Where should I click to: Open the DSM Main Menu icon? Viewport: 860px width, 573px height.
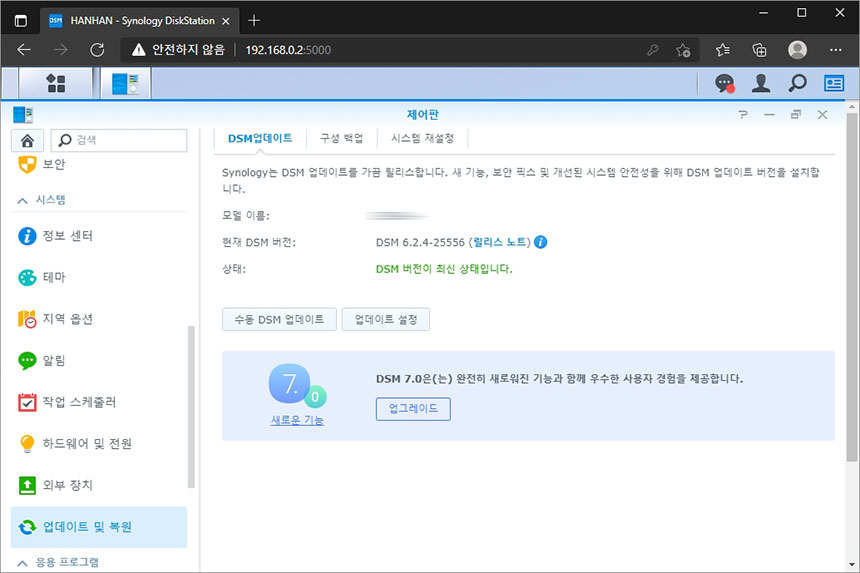(55, 83)
